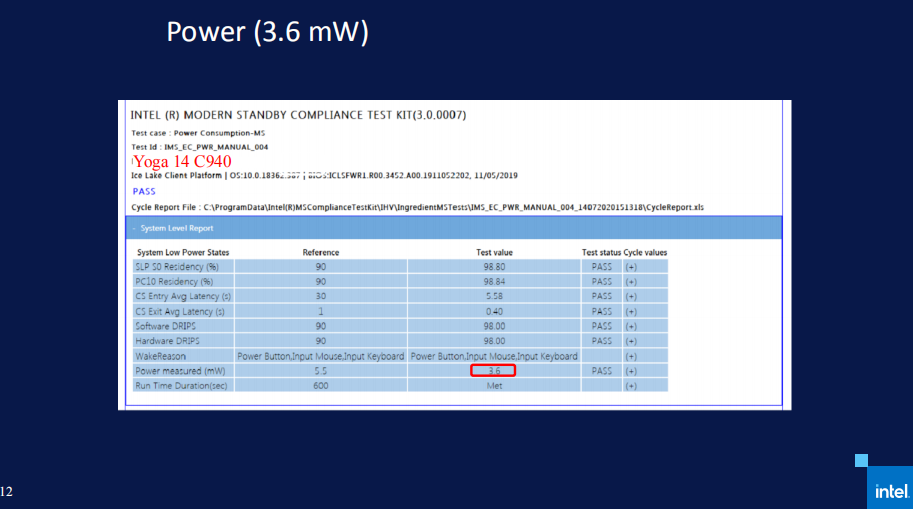Click the Intel logo
Screen dimensions: 913x509
890,488
